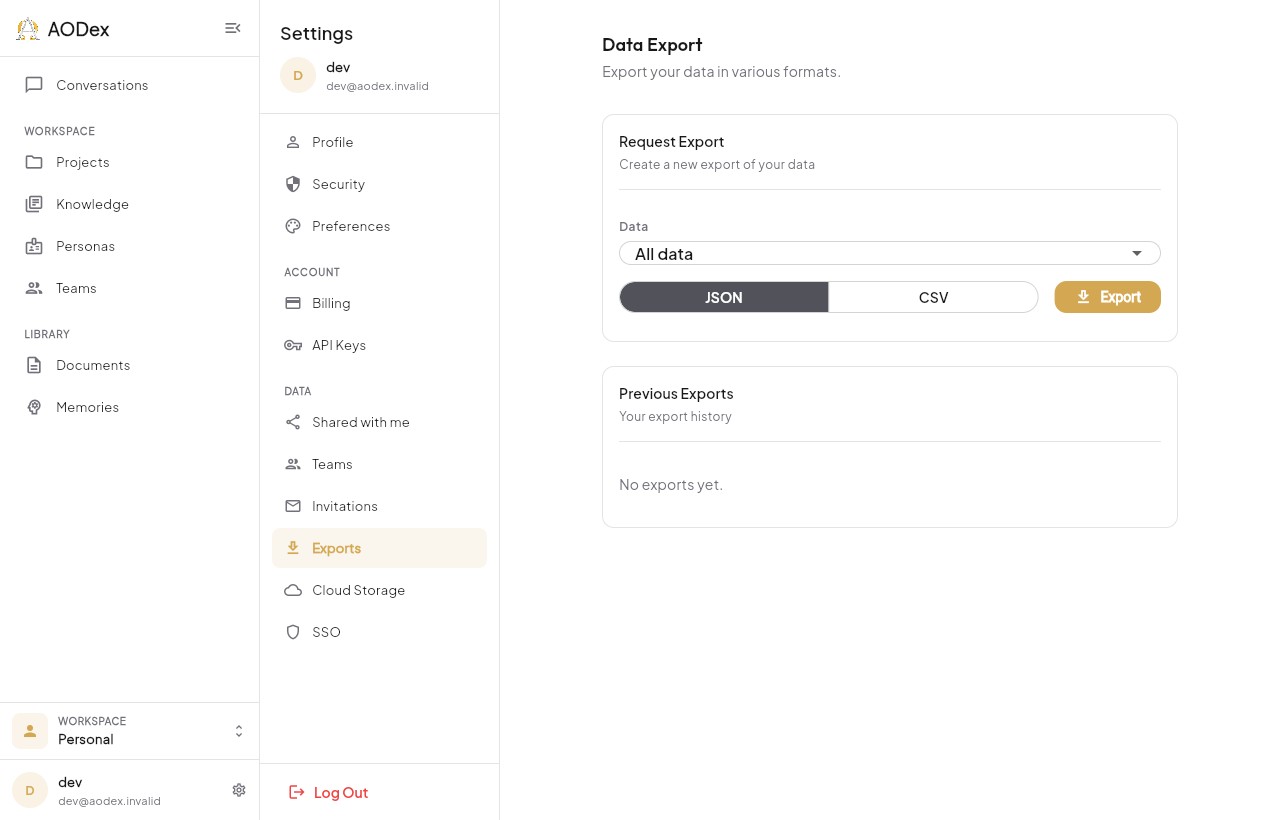
Task: Click the Personas badge icon
Action: click(x=34, y=246)
